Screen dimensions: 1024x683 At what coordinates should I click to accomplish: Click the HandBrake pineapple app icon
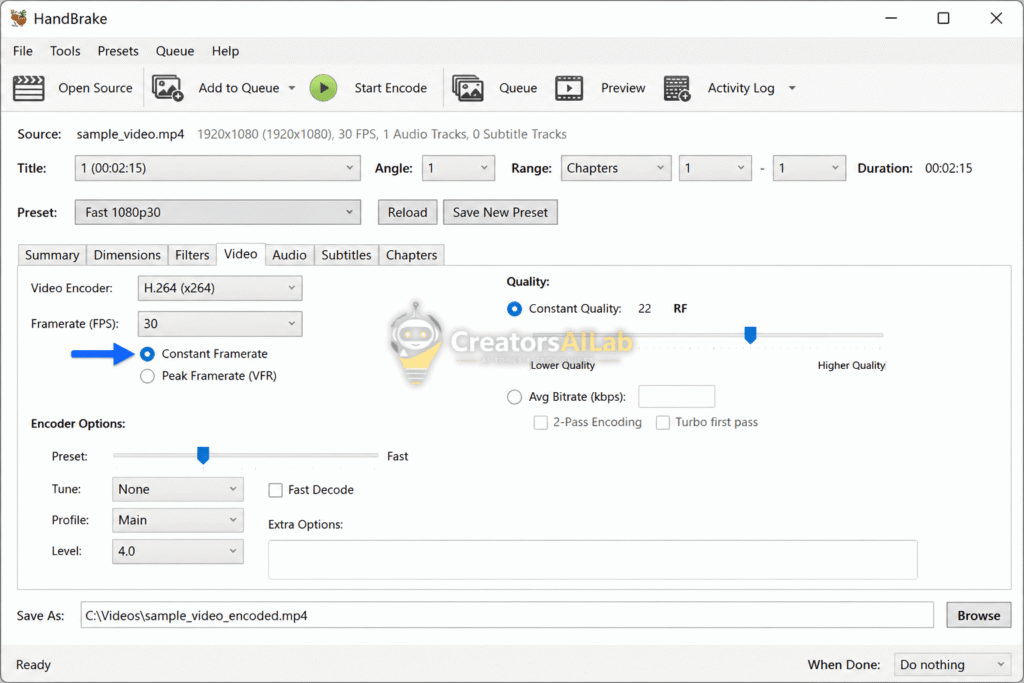(x=18, y=18)
